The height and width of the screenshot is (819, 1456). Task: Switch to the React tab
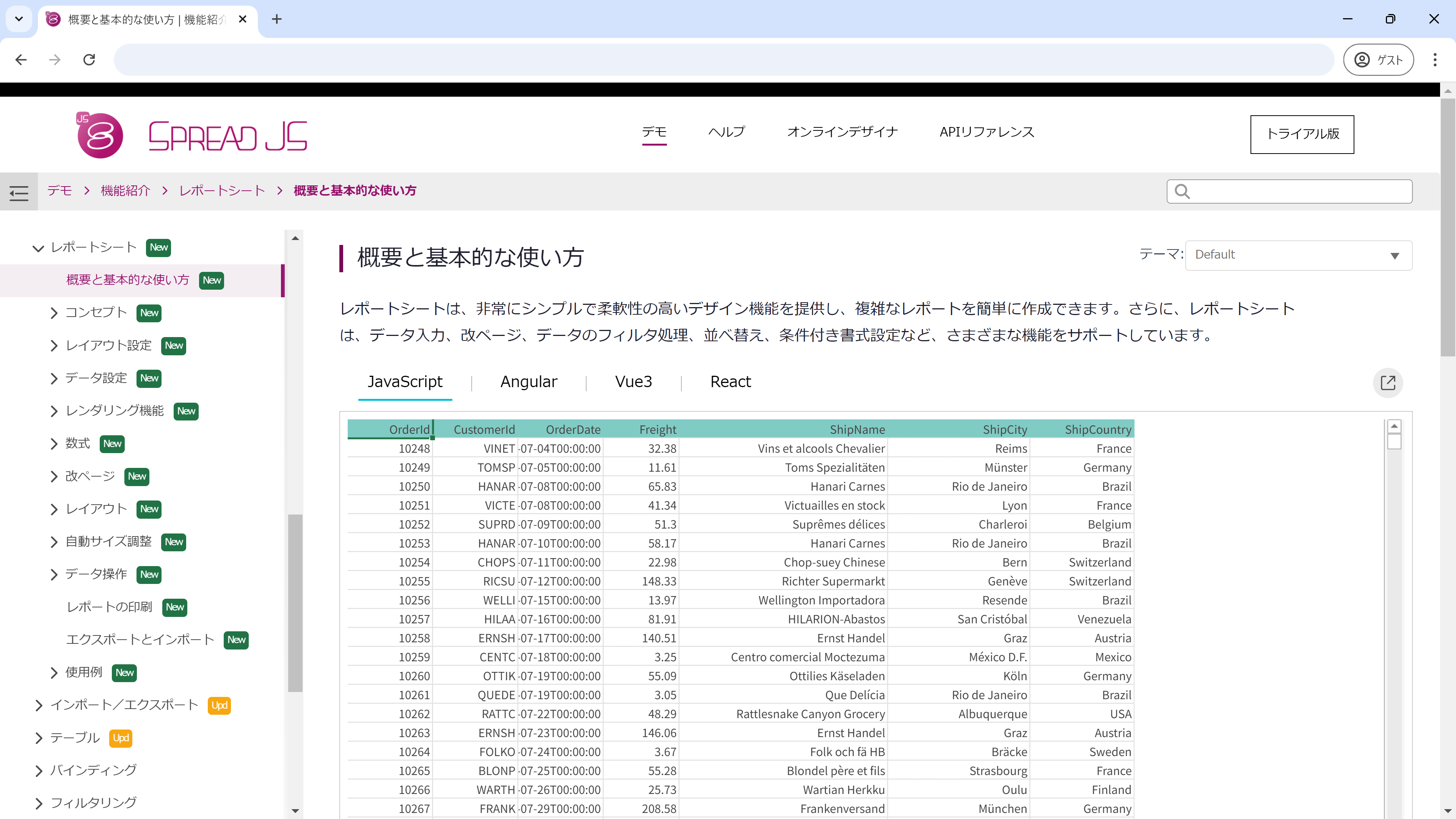[730, 382]
